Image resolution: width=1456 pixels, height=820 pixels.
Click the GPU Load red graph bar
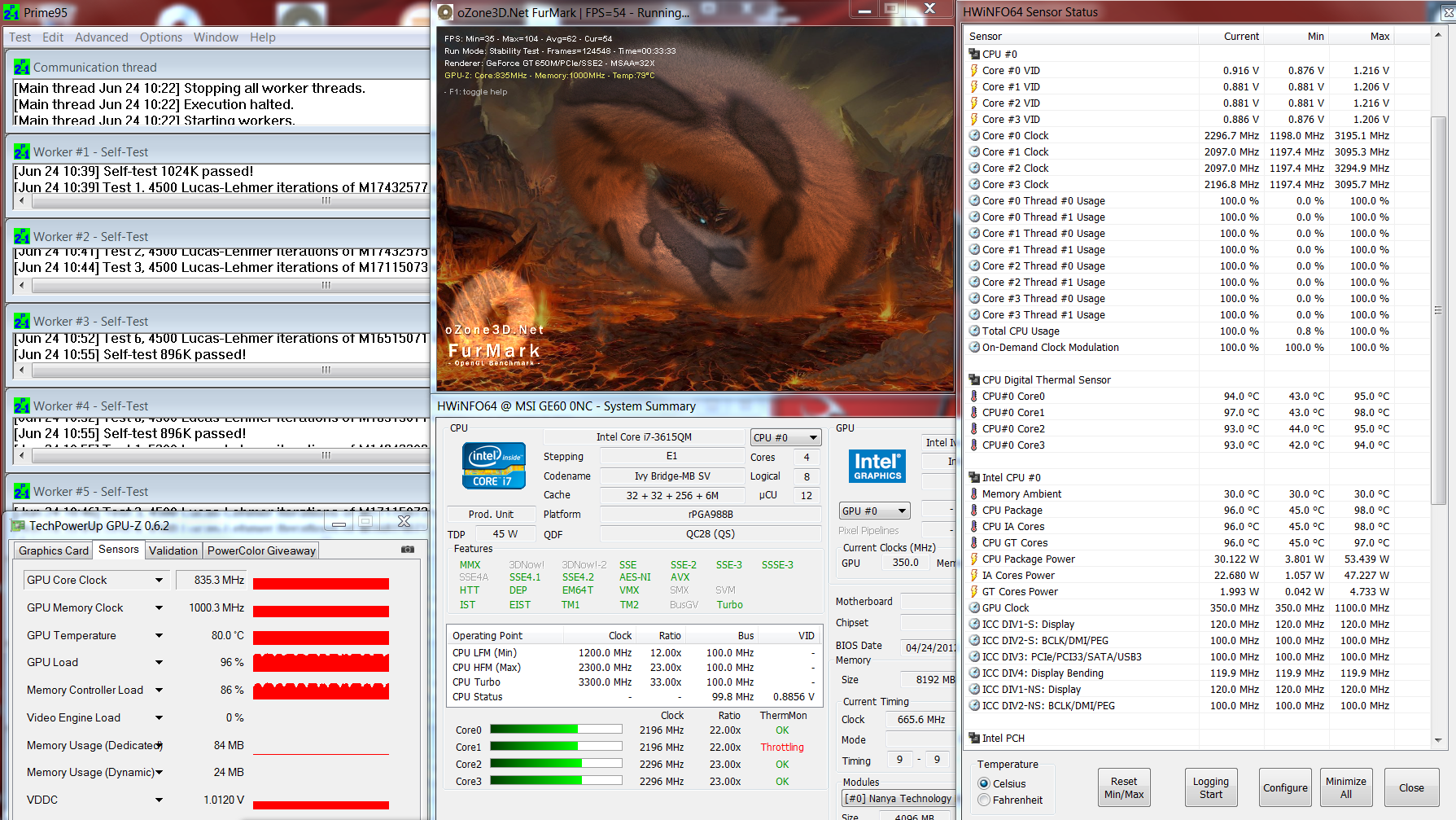click(321, 662)
